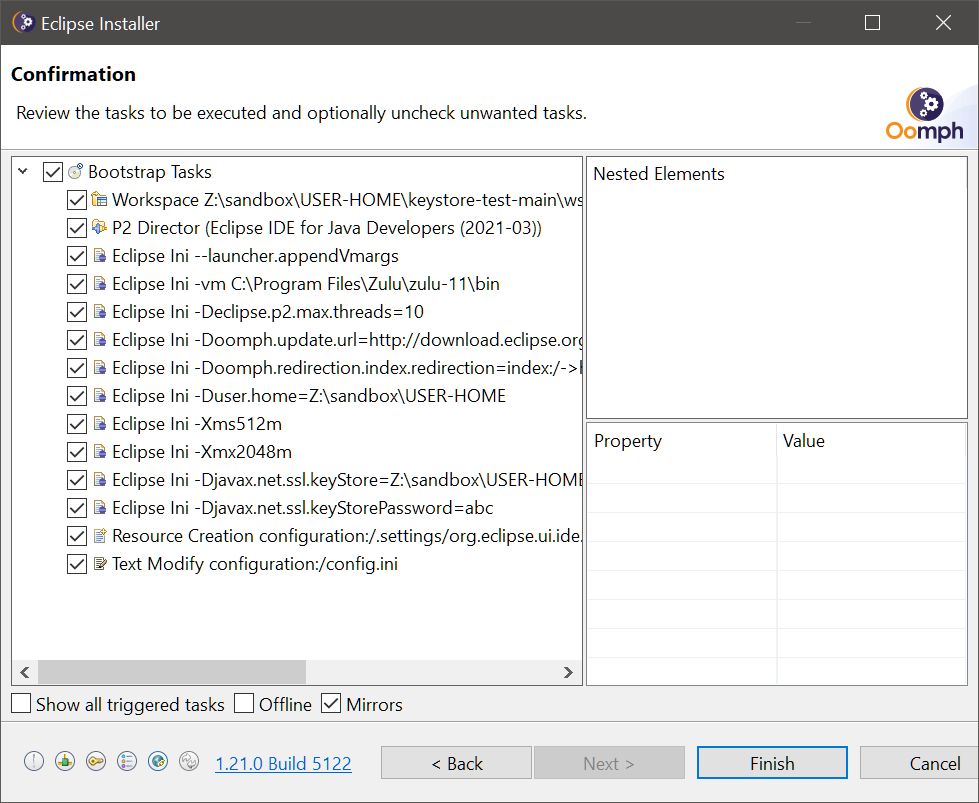Maximize the Eclipse Installer window
The width and height of the screenshot is (979, 803).
click(x=872, y=22)
